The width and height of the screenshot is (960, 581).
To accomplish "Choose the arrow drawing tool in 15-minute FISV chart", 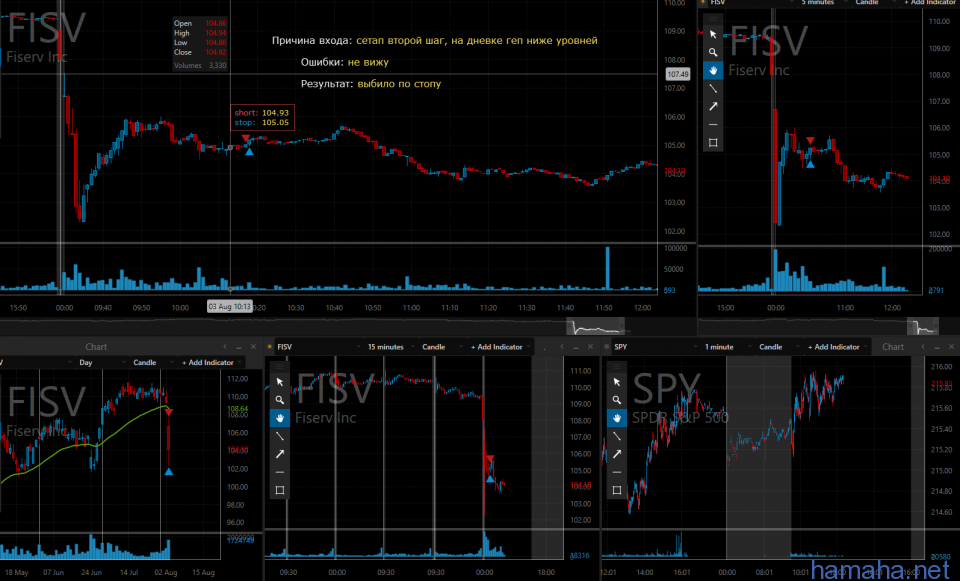I will click(x=280, y=454).
